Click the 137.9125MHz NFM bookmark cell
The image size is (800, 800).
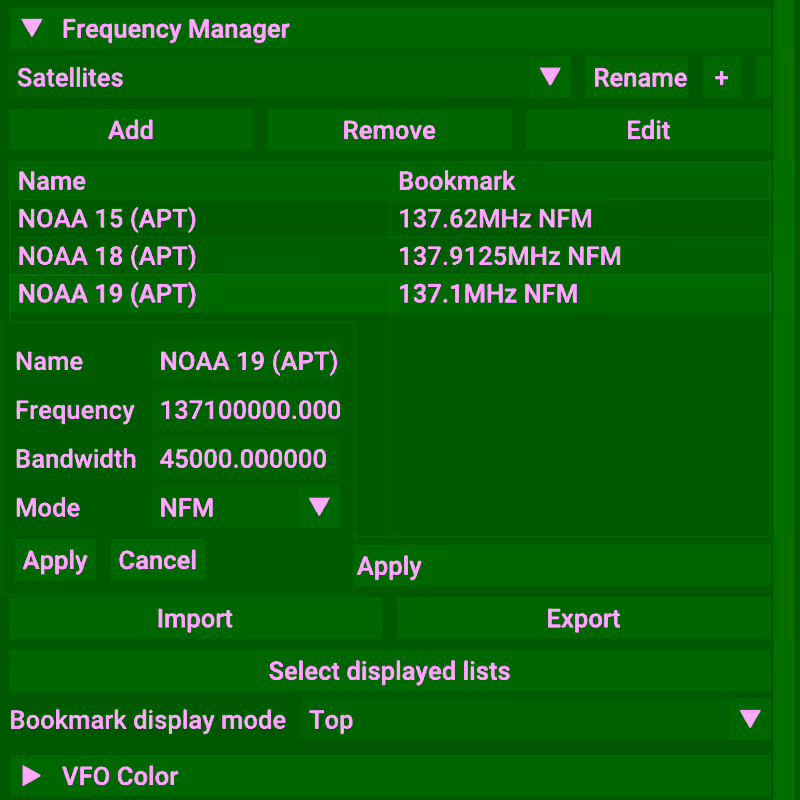pyautogui.click(x=581, y=256)
